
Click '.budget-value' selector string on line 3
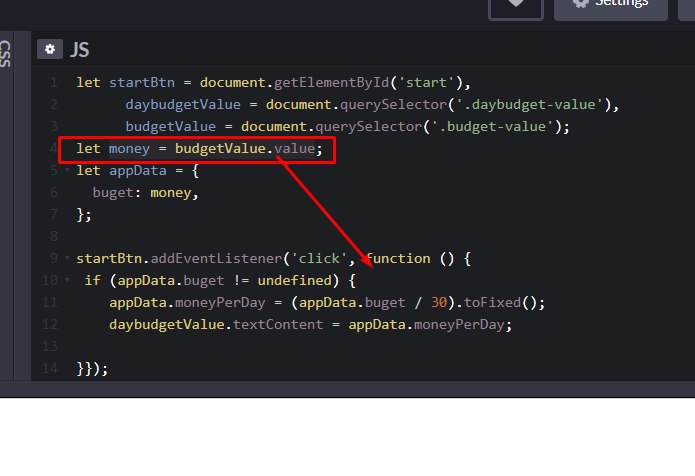coord(492,127)
